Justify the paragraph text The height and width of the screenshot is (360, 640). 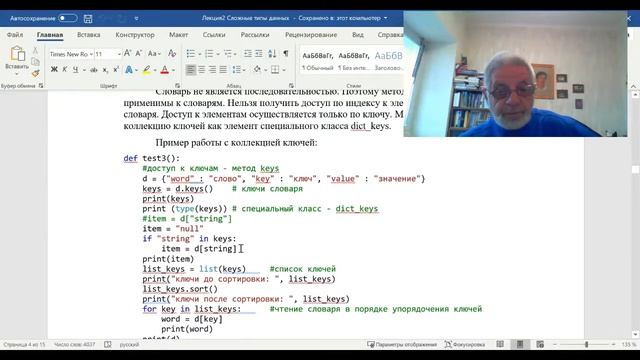pyautogui.click(x=223, y=70)
